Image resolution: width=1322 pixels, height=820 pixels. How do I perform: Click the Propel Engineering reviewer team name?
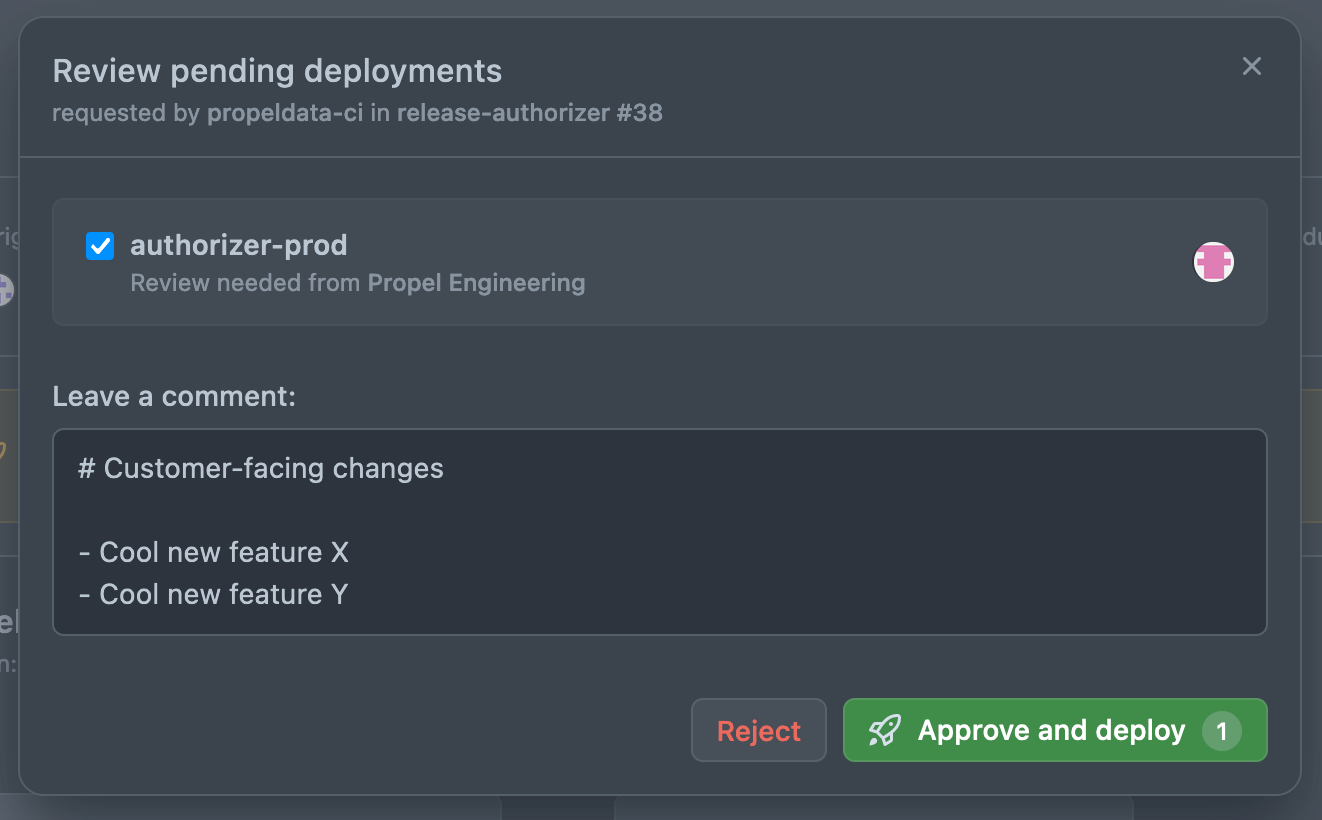pos(476,283)
